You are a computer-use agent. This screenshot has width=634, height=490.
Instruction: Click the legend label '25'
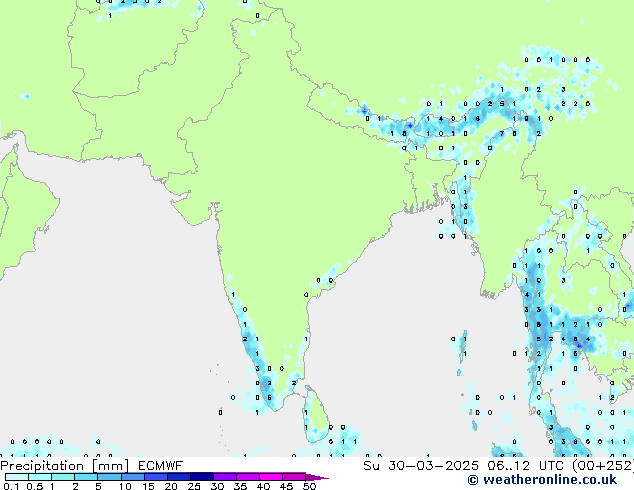[194, 486]
